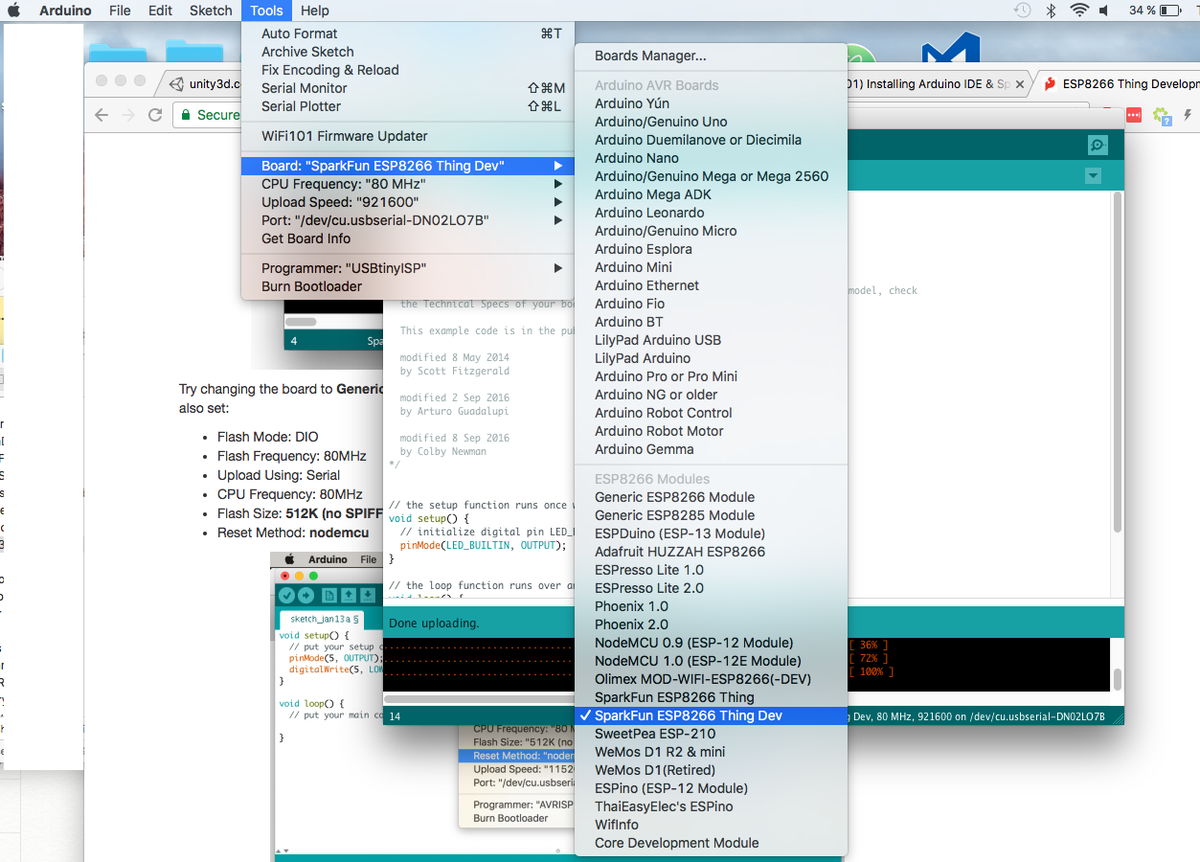Expand the Programmer "USBtinyISP" submenu
This screenshot has width=1200, height=862.
(408, 268)
